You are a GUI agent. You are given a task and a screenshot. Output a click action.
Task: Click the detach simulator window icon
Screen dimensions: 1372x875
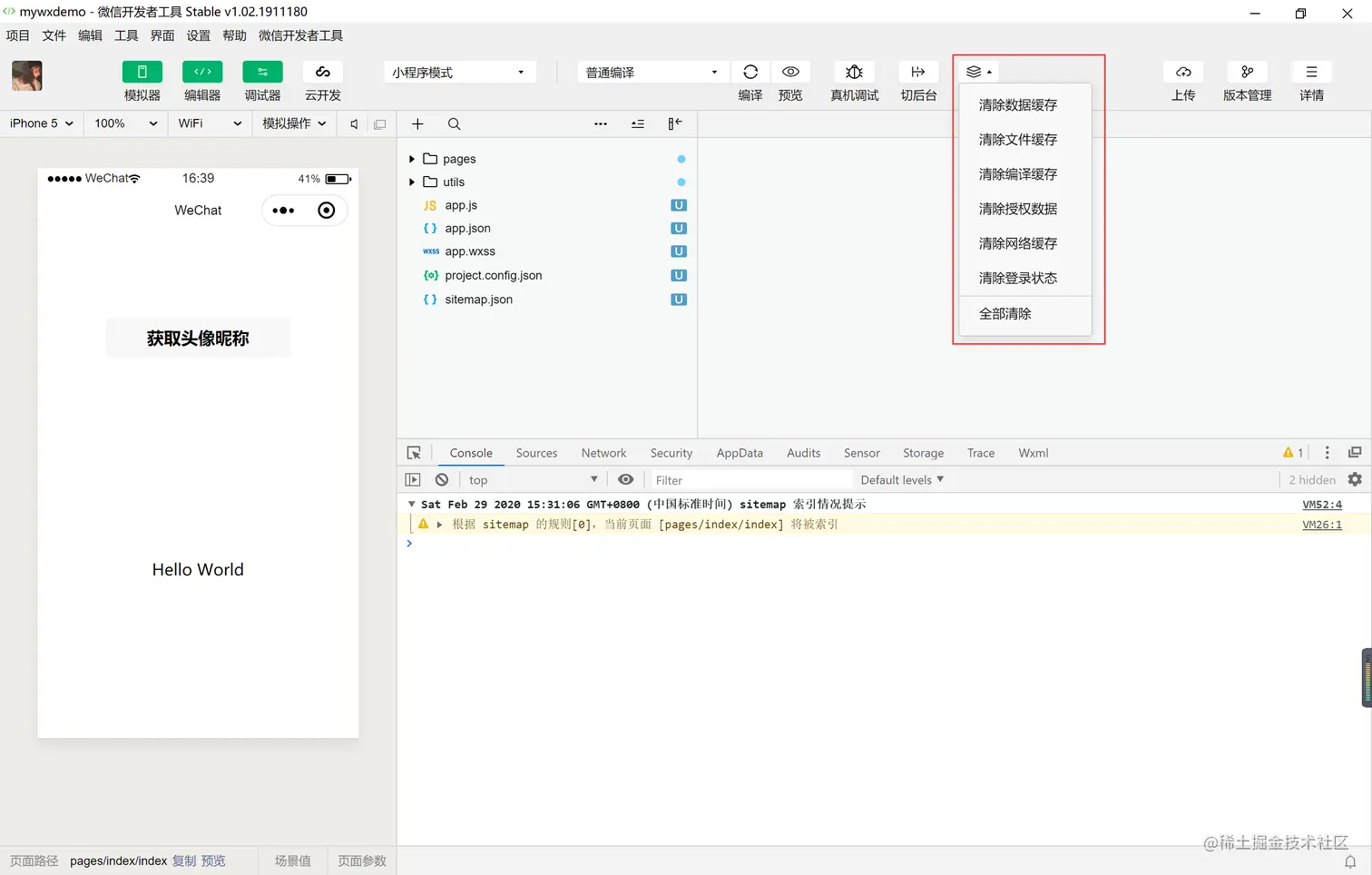[x=380, y=124]
